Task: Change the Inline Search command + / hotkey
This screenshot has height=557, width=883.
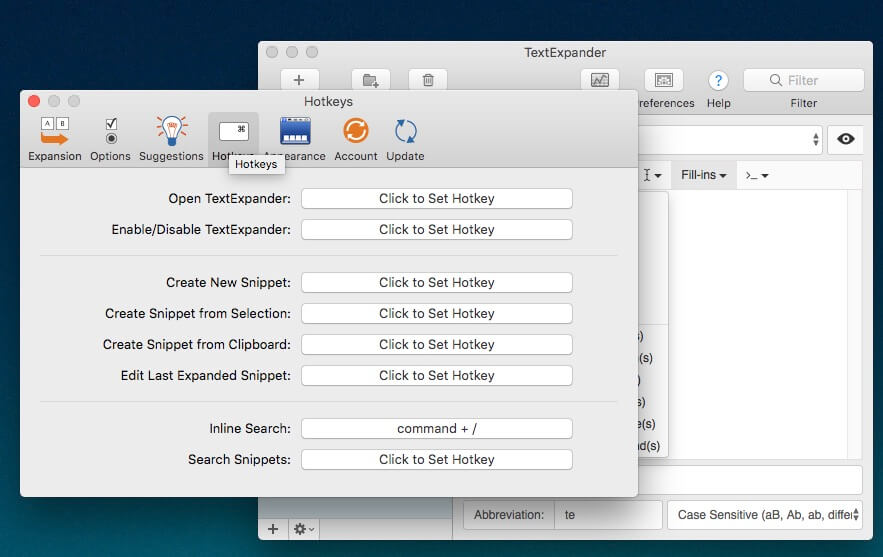Action: (x=437, y=428)
